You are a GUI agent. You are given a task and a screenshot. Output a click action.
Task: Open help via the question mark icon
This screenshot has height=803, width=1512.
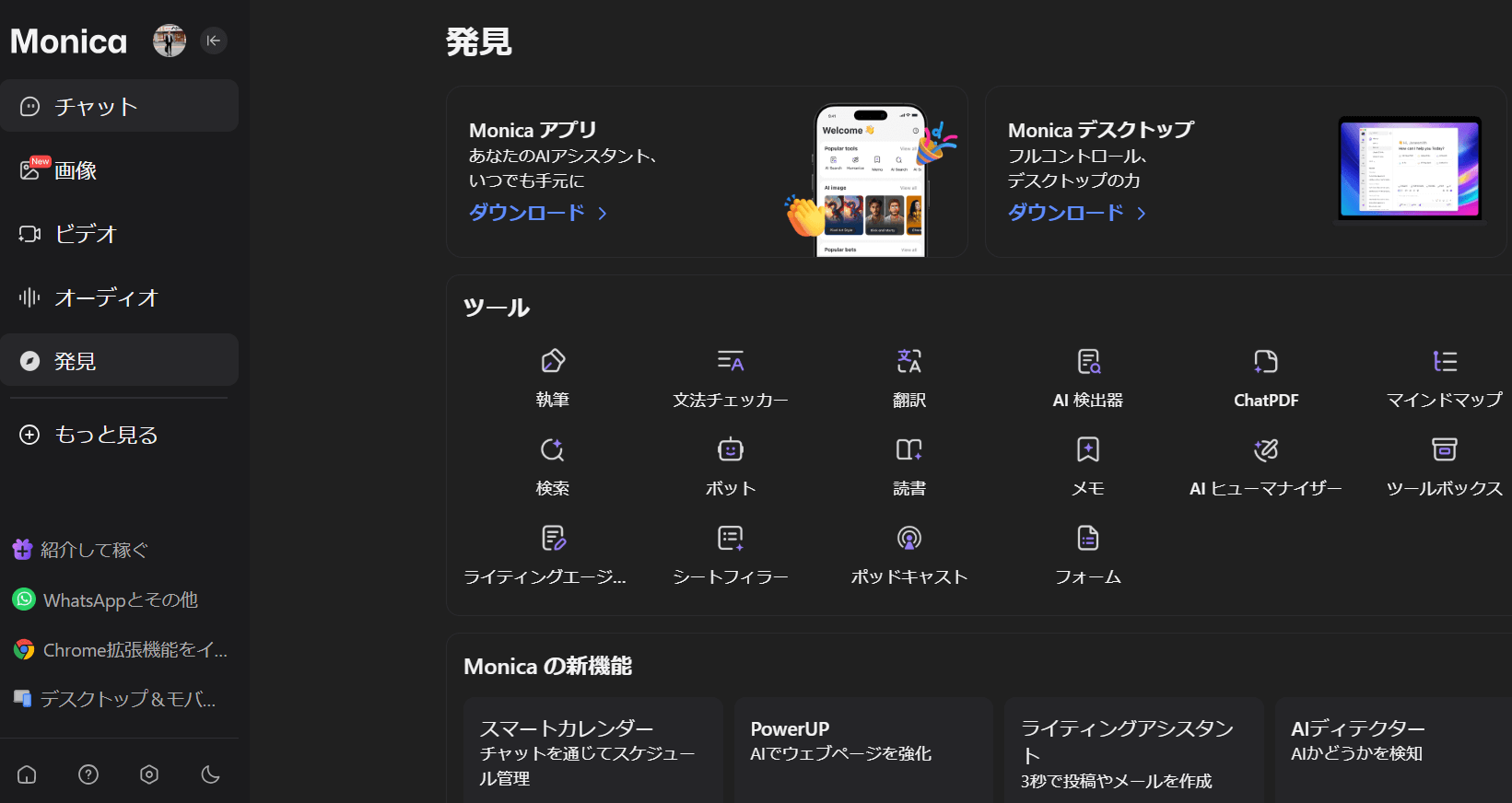[x=88, y=774]
